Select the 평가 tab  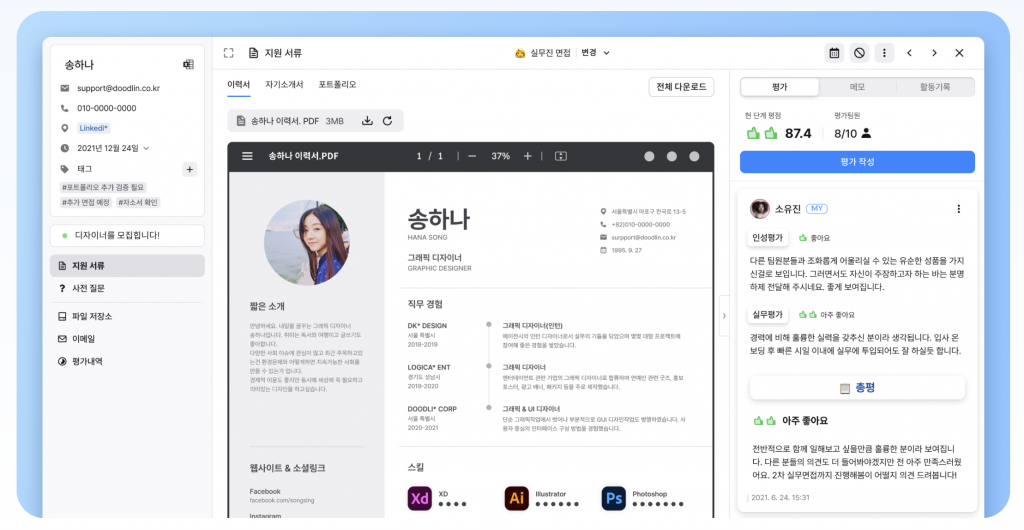[780, 87]
